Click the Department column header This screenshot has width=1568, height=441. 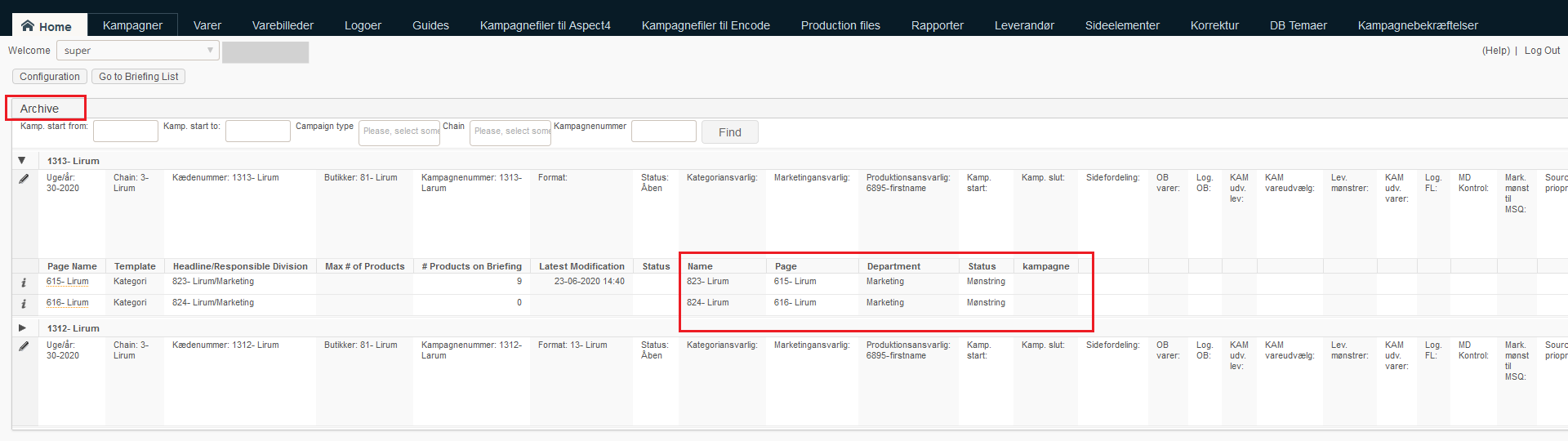pyautogui.click(x=893, y=266)
